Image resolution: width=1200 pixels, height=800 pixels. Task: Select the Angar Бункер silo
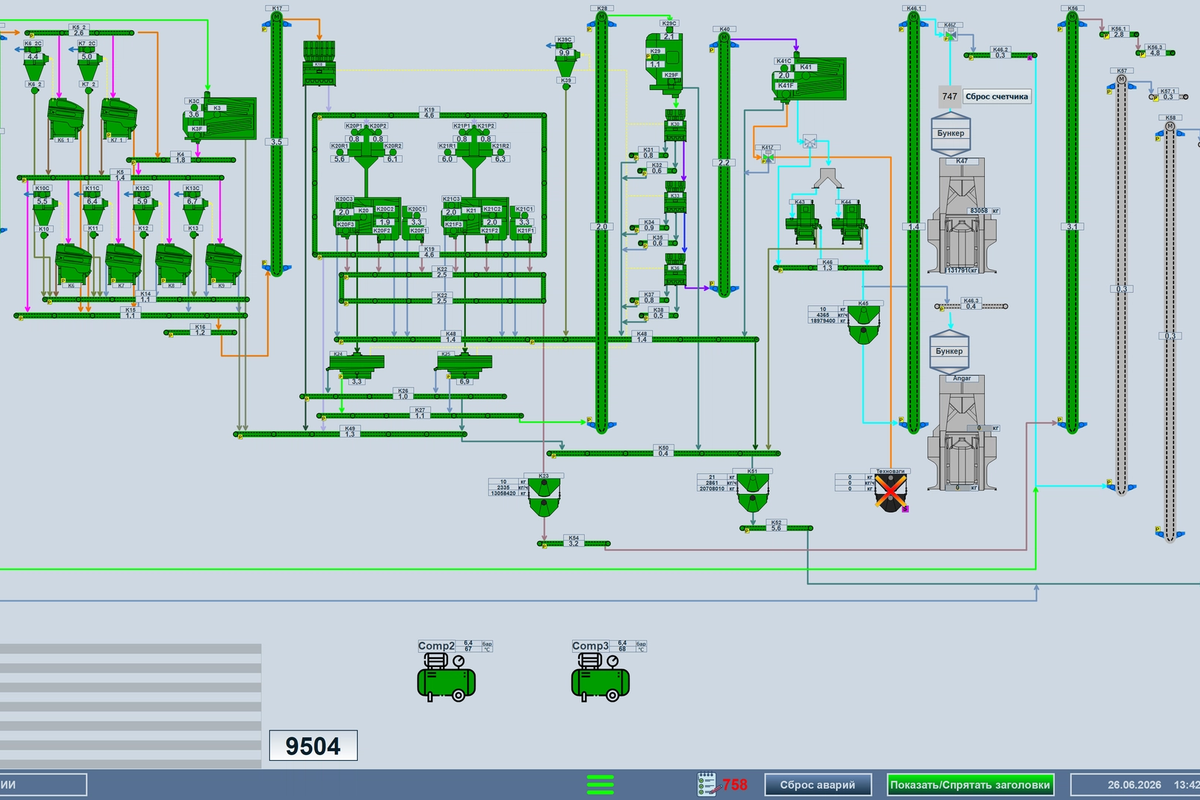click(947, 352)
